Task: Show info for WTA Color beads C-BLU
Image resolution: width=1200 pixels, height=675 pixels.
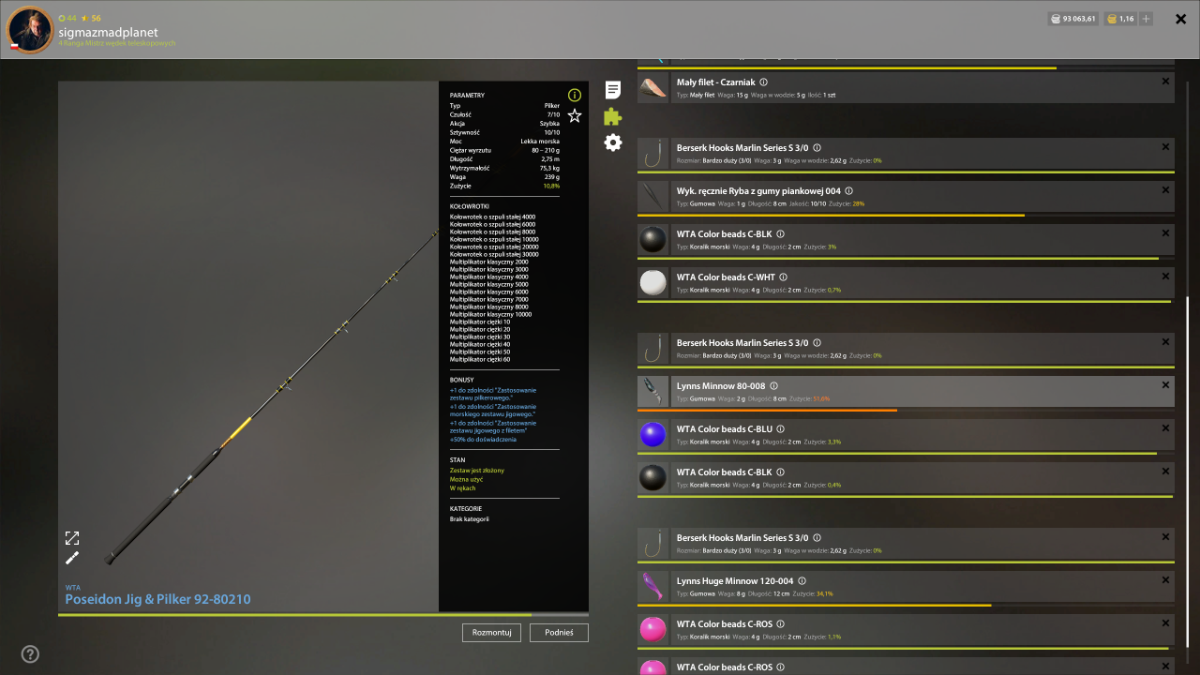Action: 781,429
